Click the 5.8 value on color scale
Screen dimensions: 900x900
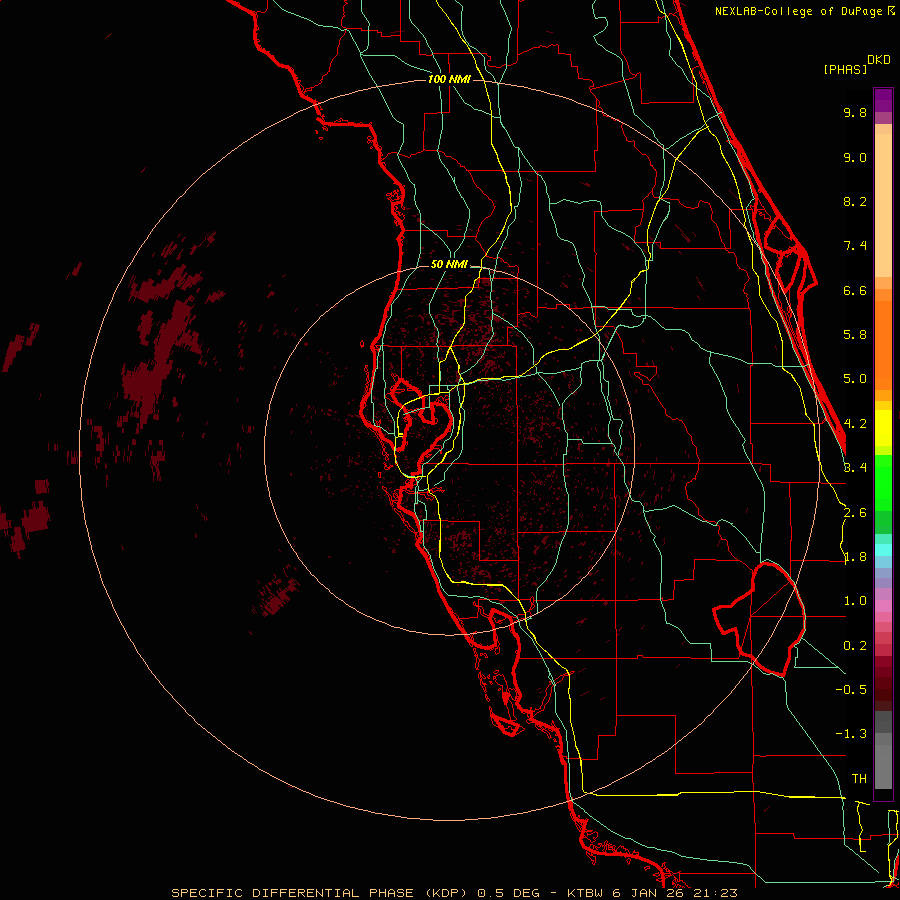[x=855, y=335]
